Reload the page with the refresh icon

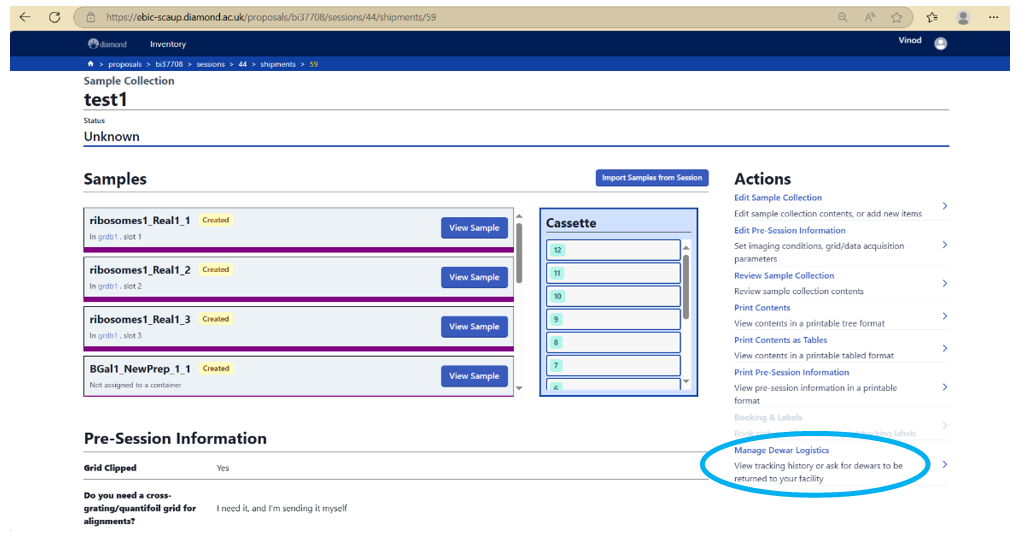(55, 17)
